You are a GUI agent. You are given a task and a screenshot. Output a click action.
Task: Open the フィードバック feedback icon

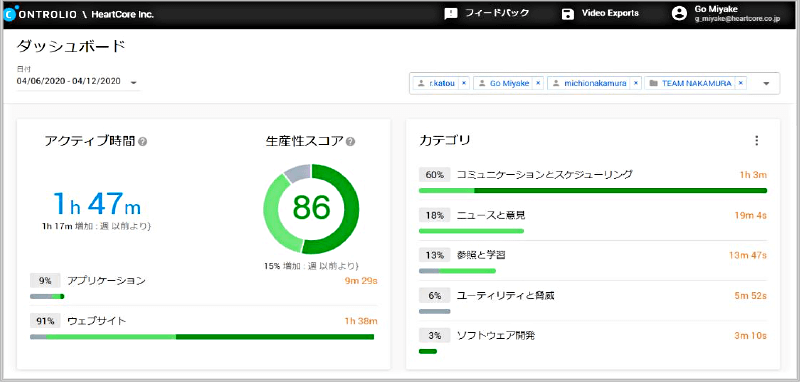pyautogui.click(x=451, y=14)
